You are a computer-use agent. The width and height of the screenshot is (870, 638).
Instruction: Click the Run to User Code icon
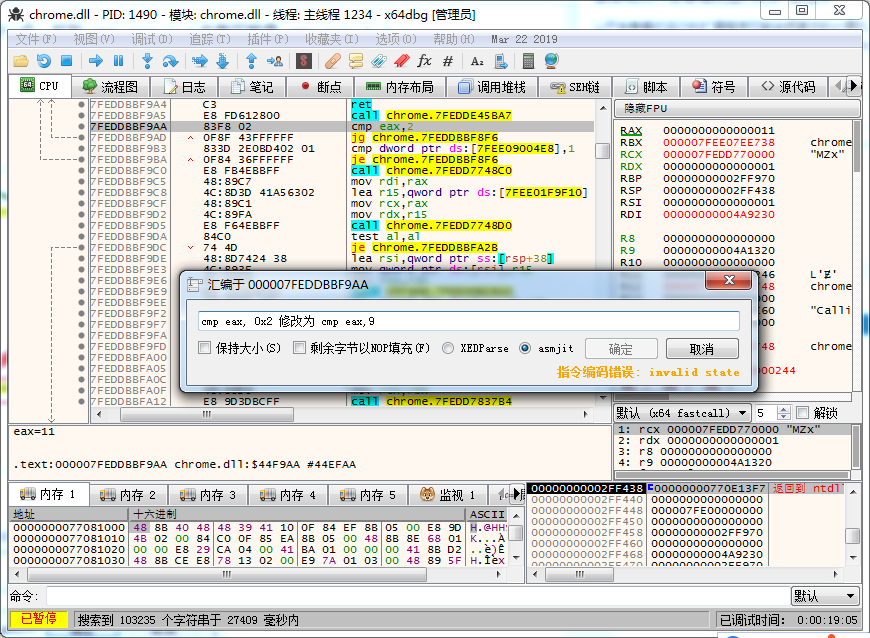click(275, 61)
